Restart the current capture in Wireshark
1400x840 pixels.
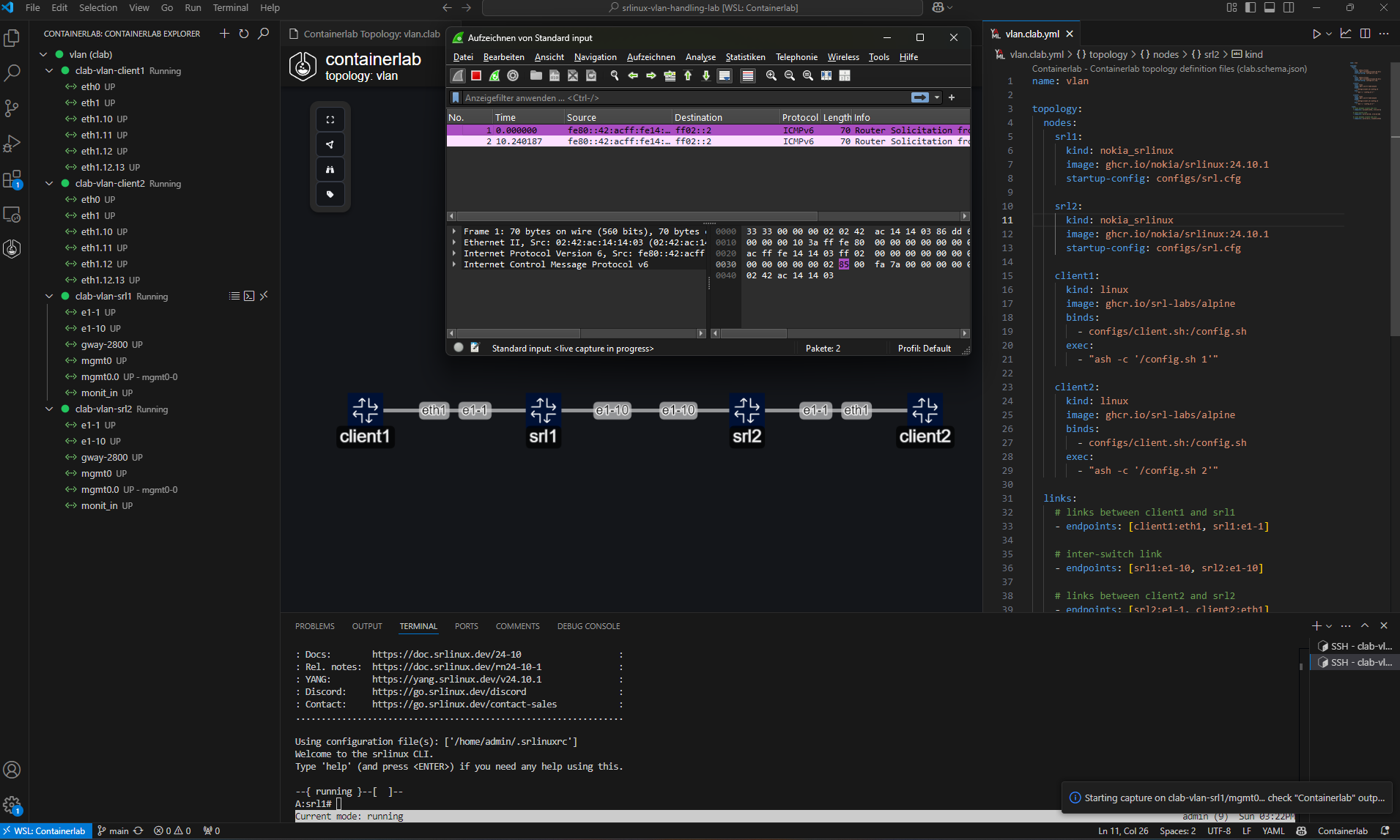(495, 75)
